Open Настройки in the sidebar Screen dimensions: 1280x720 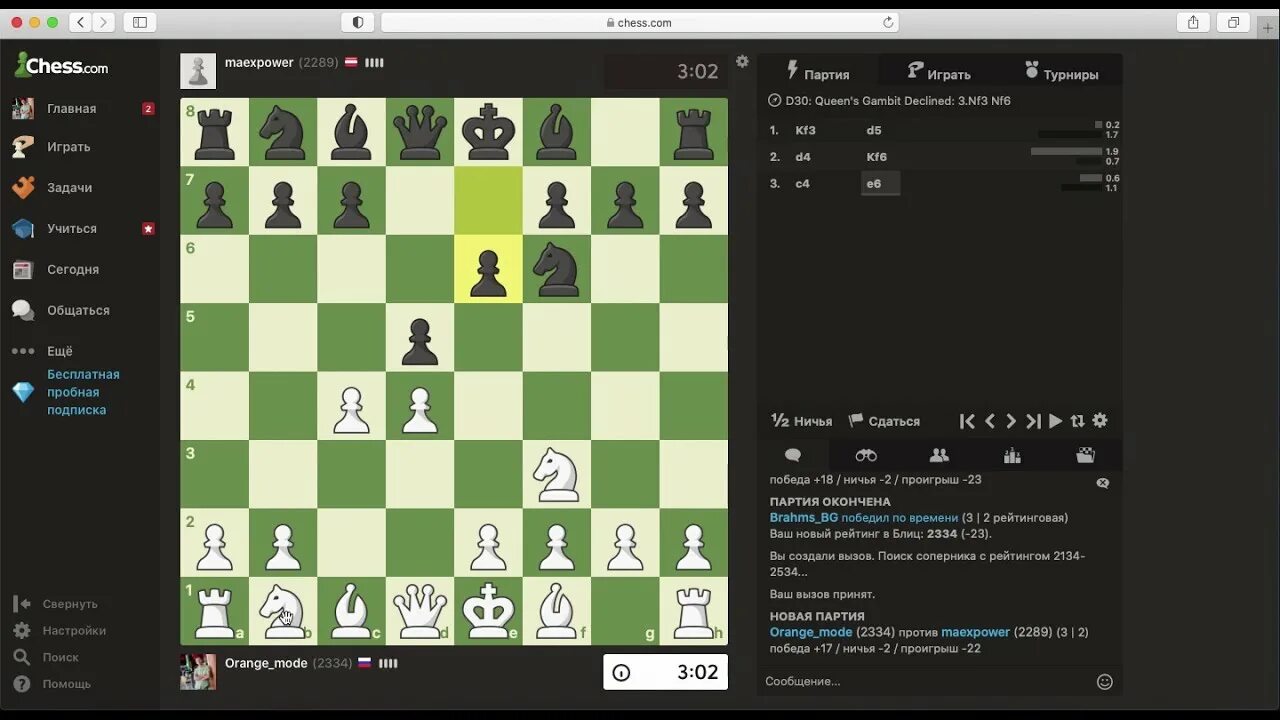coord(74,631)
